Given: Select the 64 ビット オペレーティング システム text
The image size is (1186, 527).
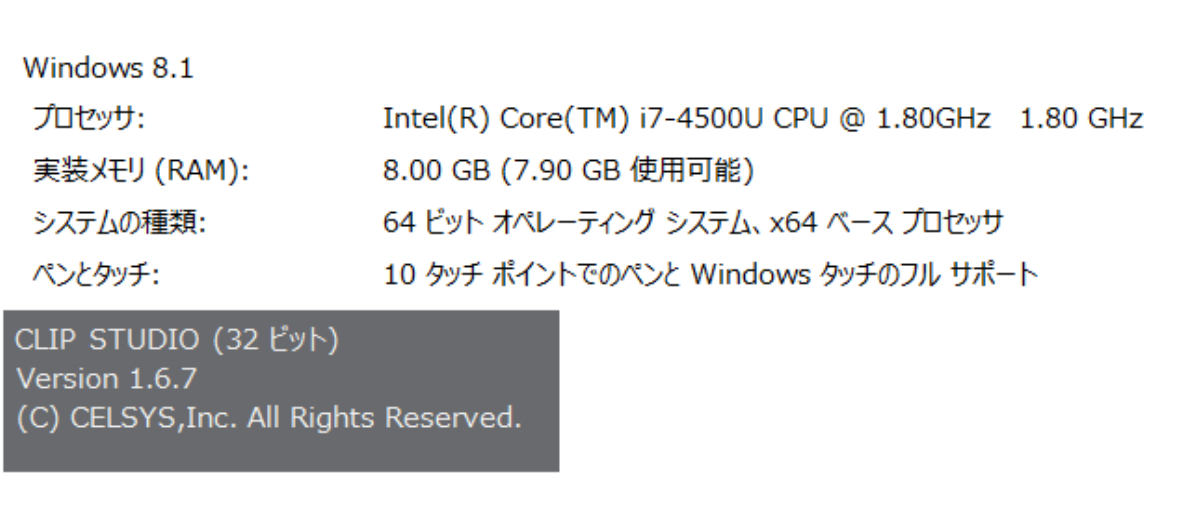Looking at the screenshot, I should (x=562, y=223).
